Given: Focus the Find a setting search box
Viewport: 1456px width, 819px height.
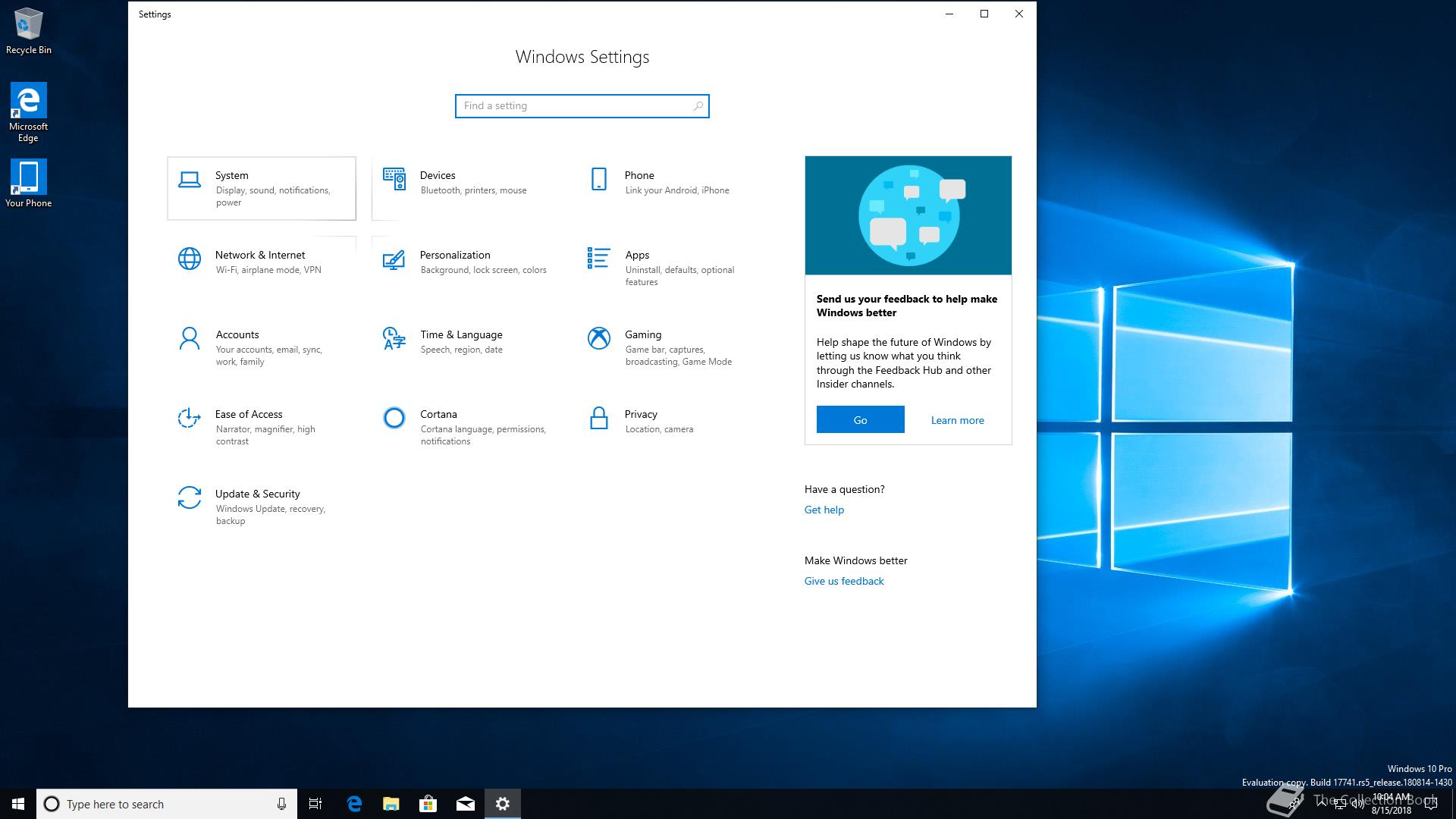Looking at the screenshot, I should 582,106.
